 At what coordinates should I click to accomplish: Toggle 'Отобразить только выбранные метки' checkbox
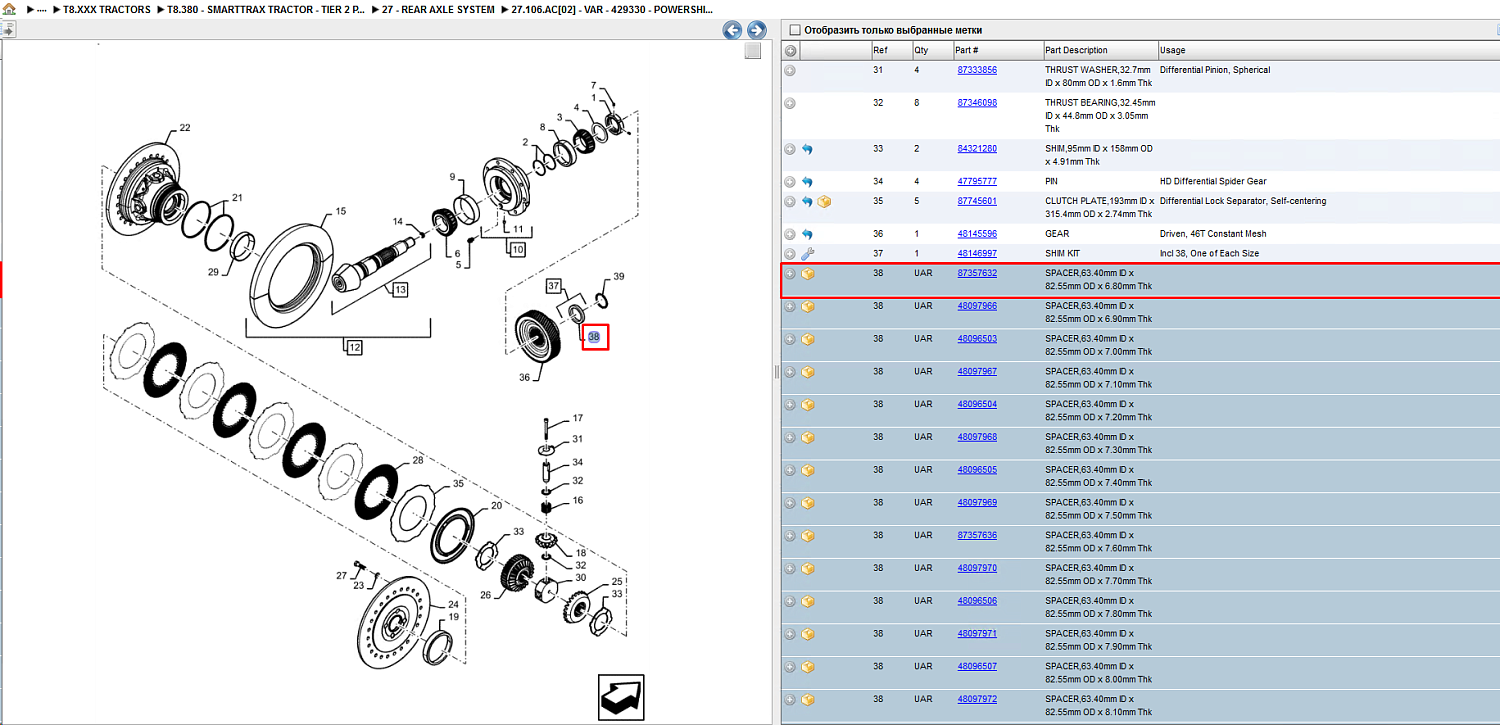pos(795,30)
